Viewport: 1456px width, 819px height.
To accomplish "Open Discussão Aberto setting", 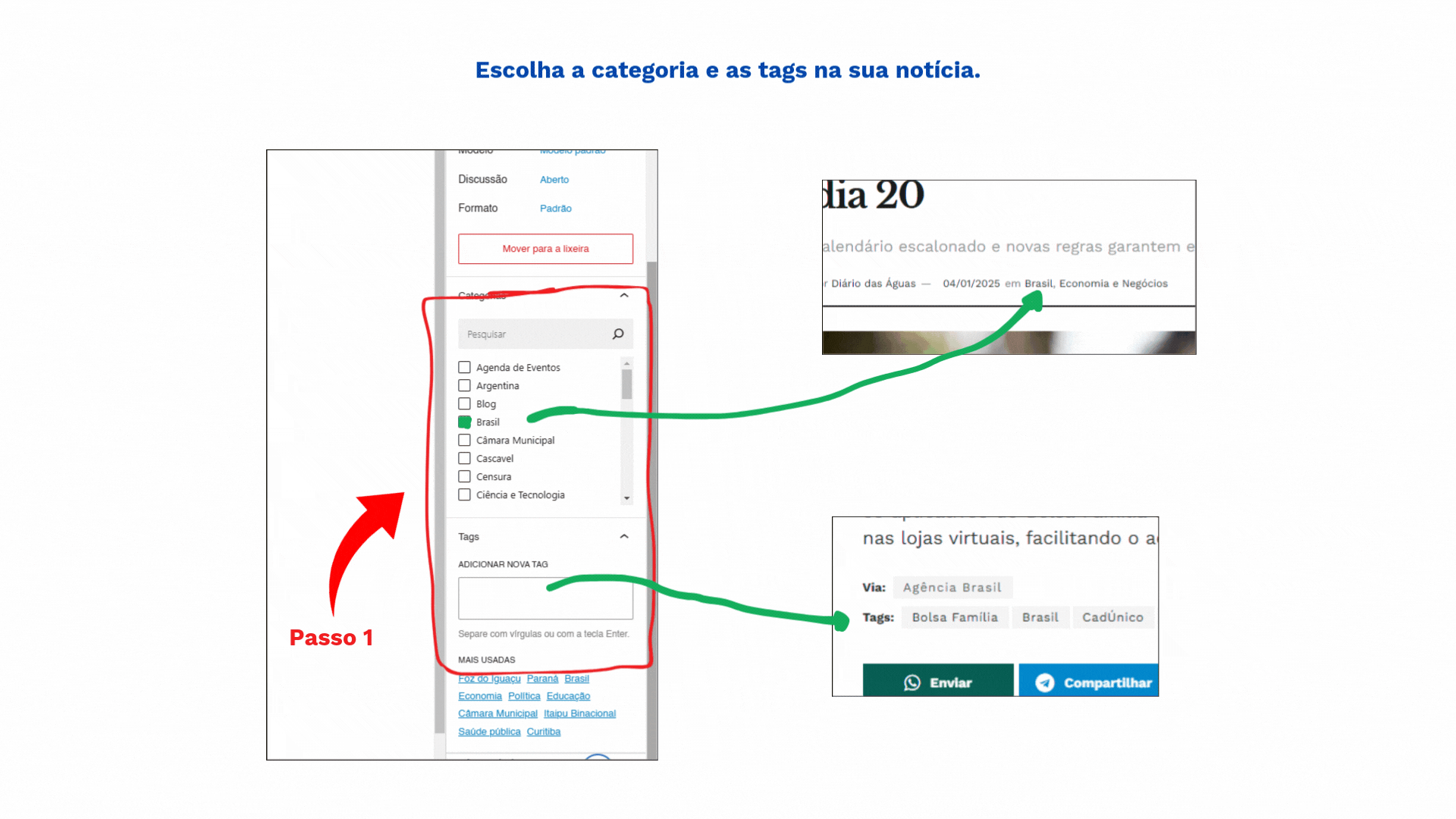I will (554, 180).
